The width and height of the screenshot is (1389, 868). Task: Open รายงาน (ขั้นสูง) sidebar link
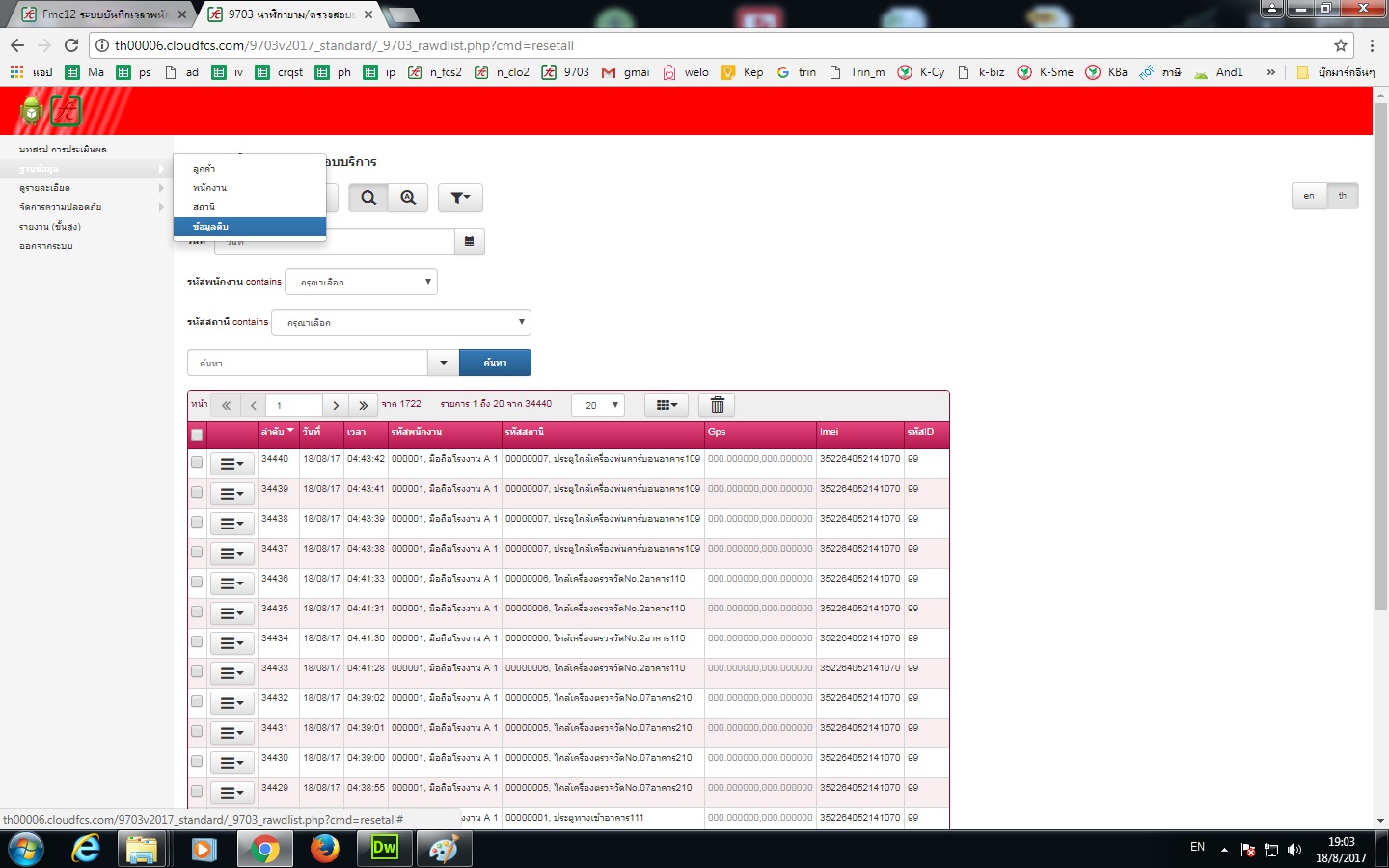tap(50, 227)
